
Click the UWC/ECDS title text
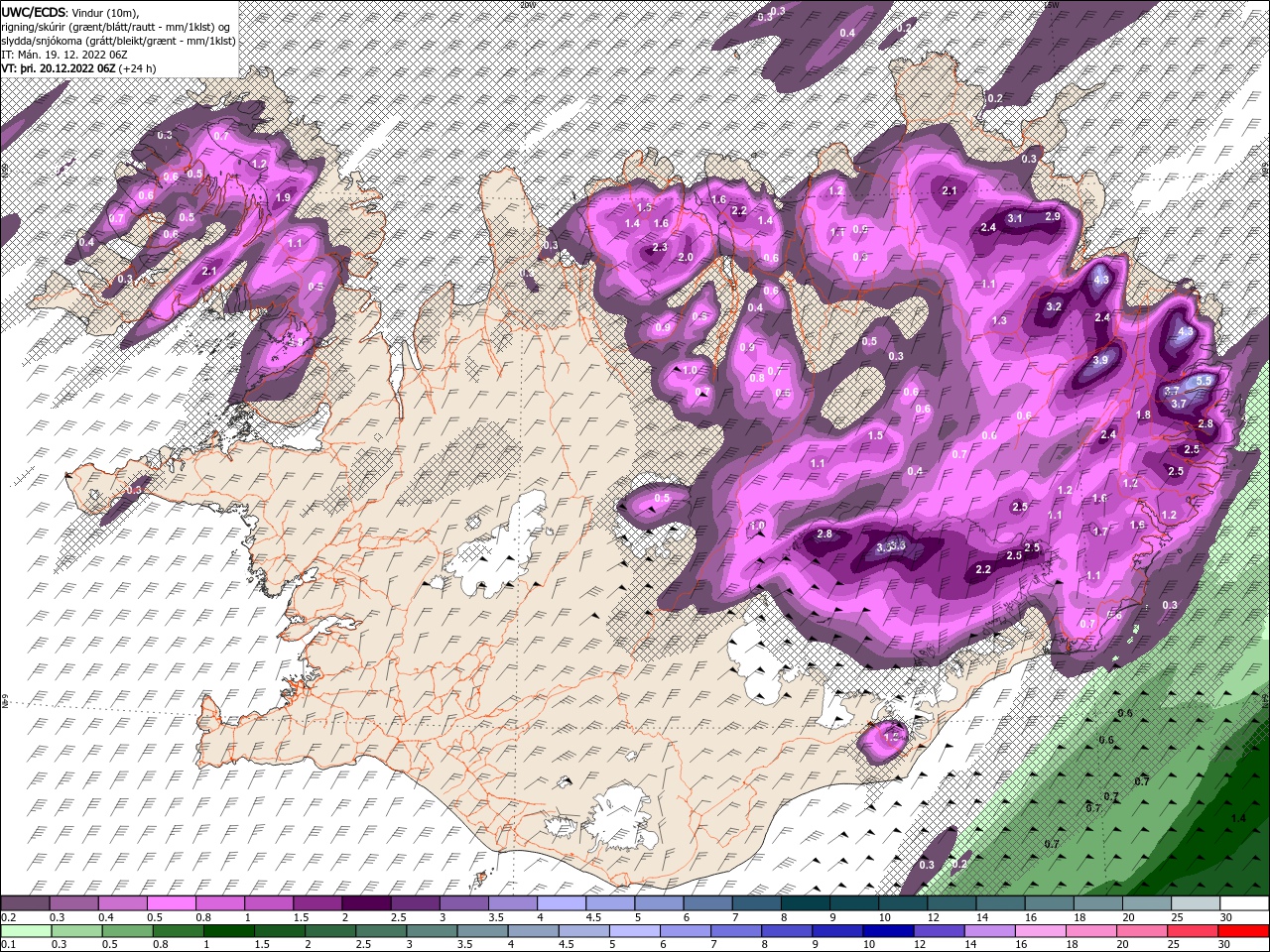click(x=35, y=11)
